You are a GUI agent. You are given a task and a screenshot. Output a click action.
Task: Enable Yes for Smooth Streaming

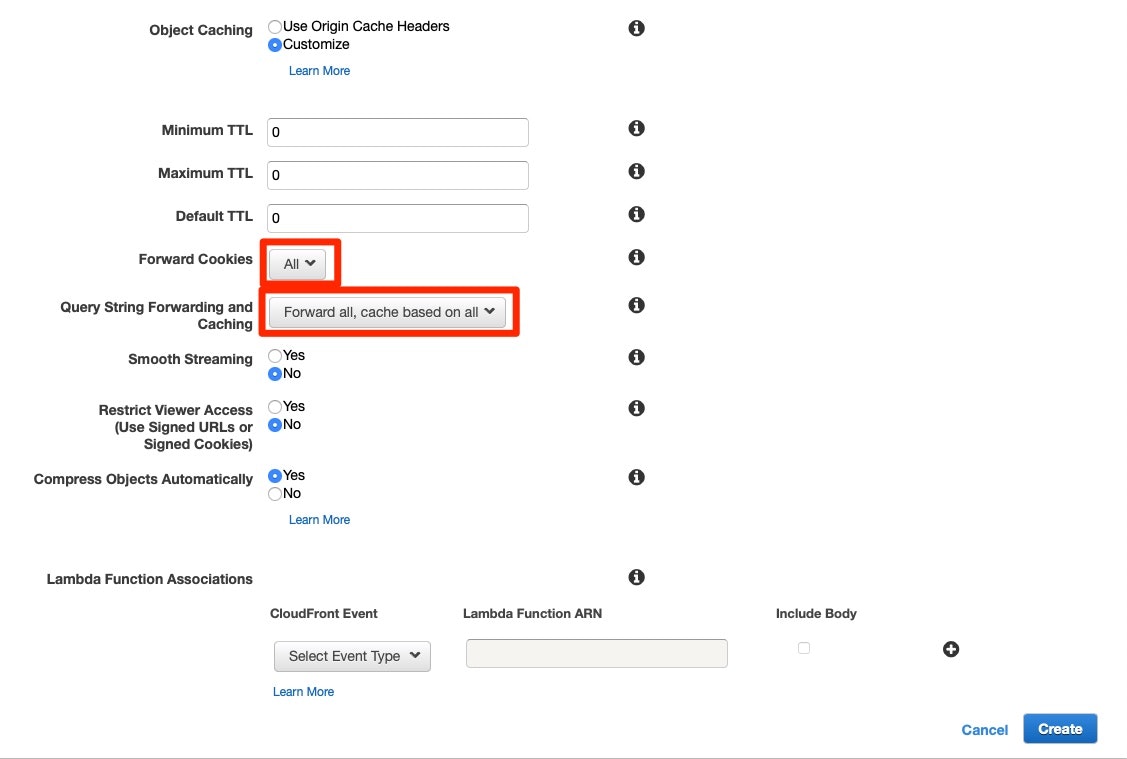(x=274, y=355)
